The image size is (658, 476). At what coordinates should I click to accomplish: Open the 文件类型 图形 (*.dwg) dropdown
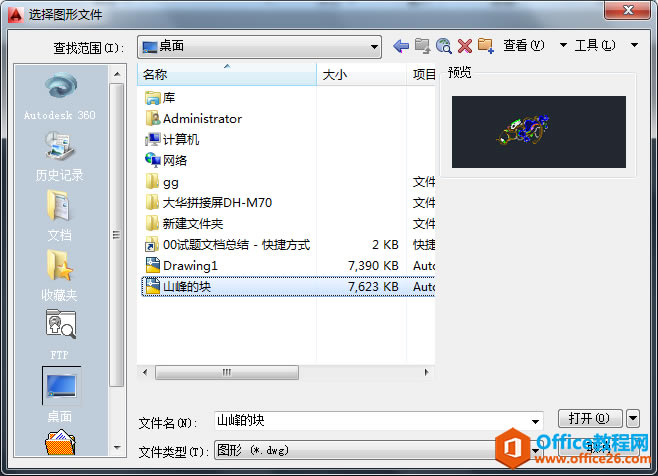pyautogui.click(x=535, y=450)
